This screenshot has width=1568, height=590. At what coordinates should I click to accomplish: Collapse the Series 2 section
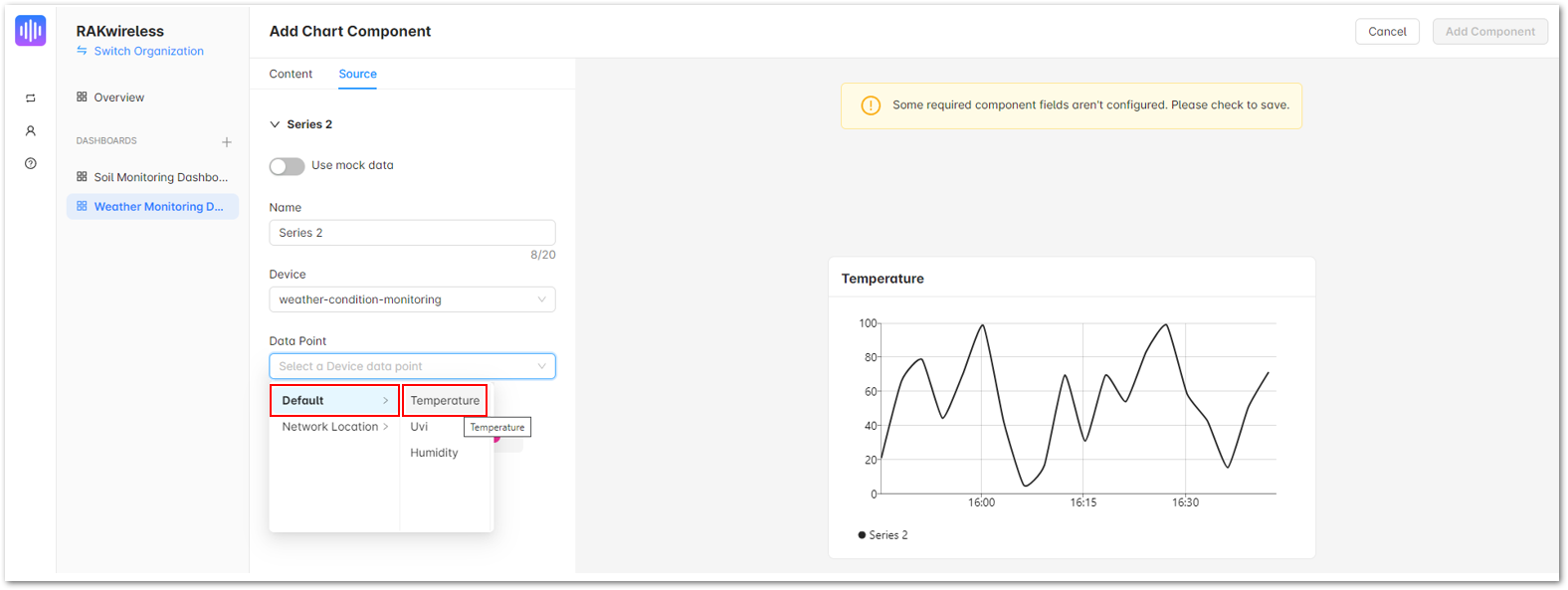click(275, 124)
